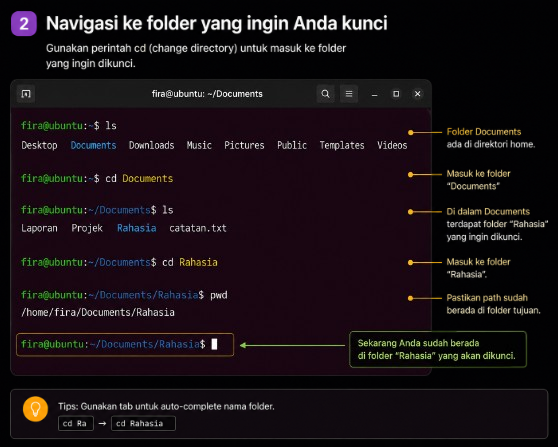
Task: Maximize the terminal window
Action: click(x=396, y=94)
